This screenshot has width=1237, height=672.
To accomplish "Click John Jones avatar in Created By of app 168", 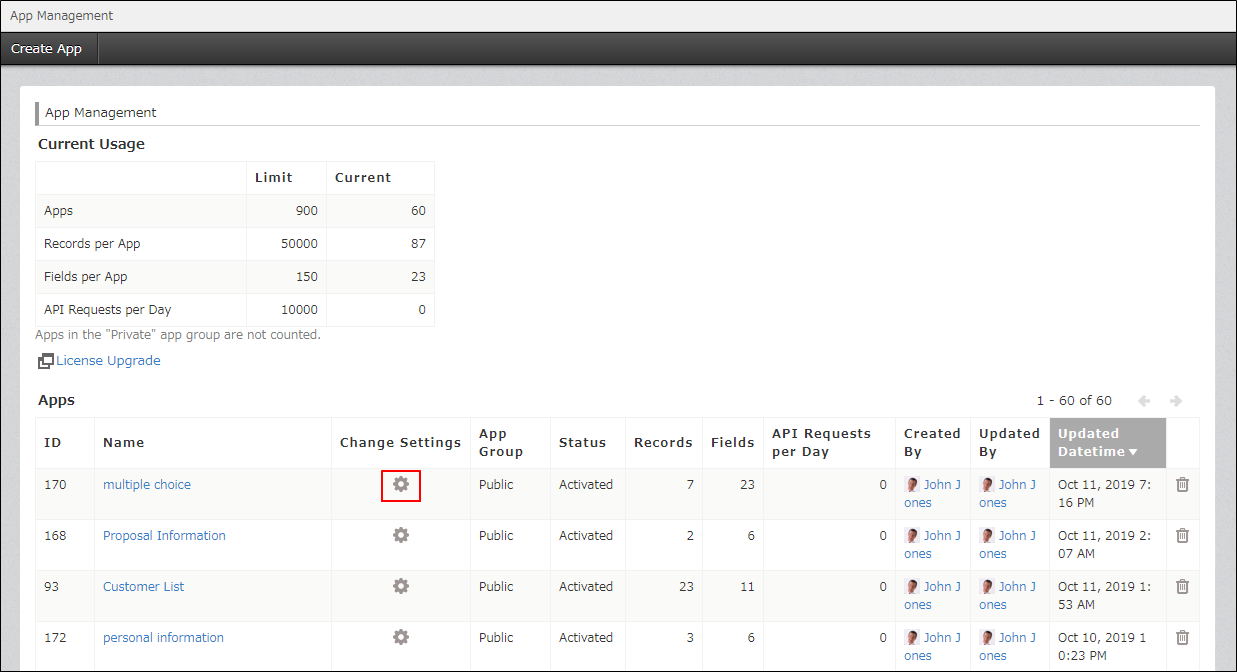I will [x=912, y=535].
